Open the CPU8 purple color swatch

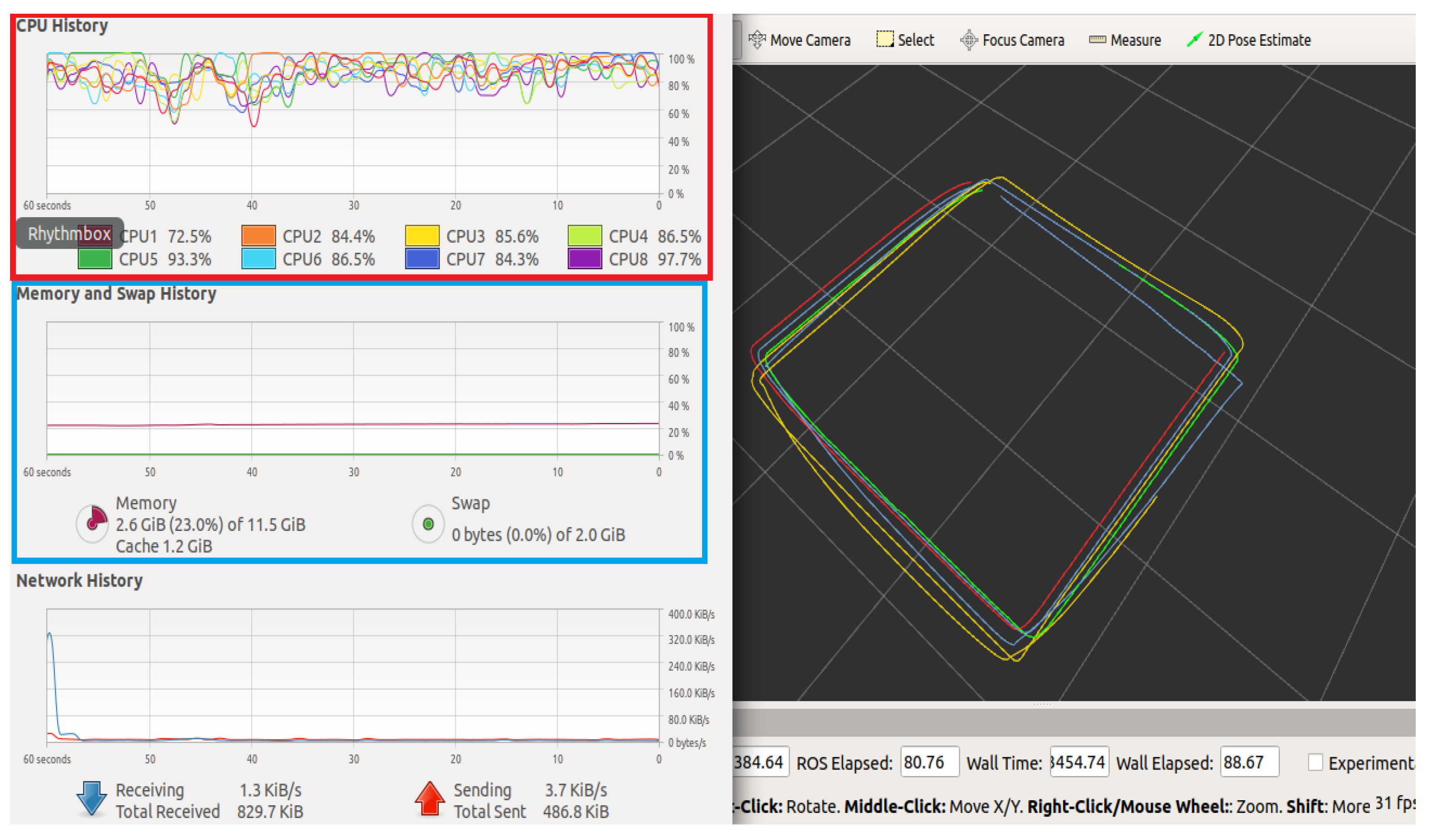click(x=585, y=259)
